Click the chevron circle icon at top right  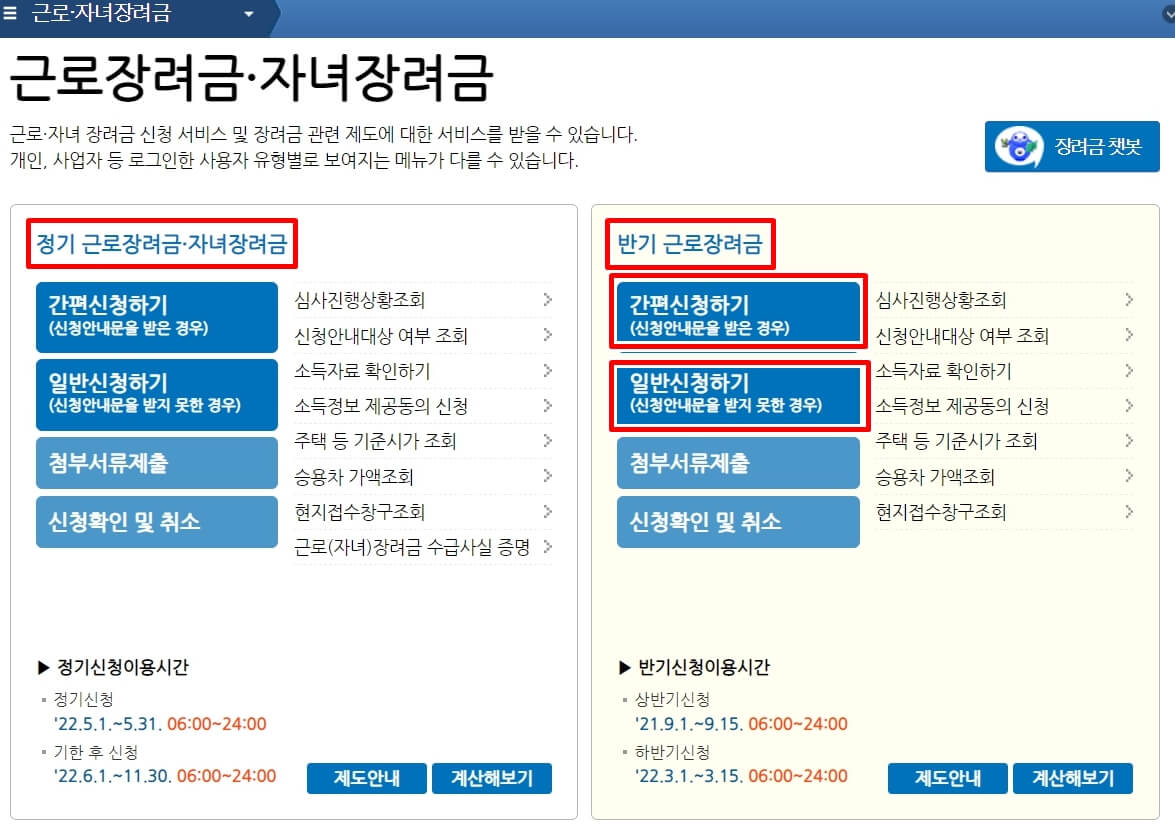tap(1168, 15)
